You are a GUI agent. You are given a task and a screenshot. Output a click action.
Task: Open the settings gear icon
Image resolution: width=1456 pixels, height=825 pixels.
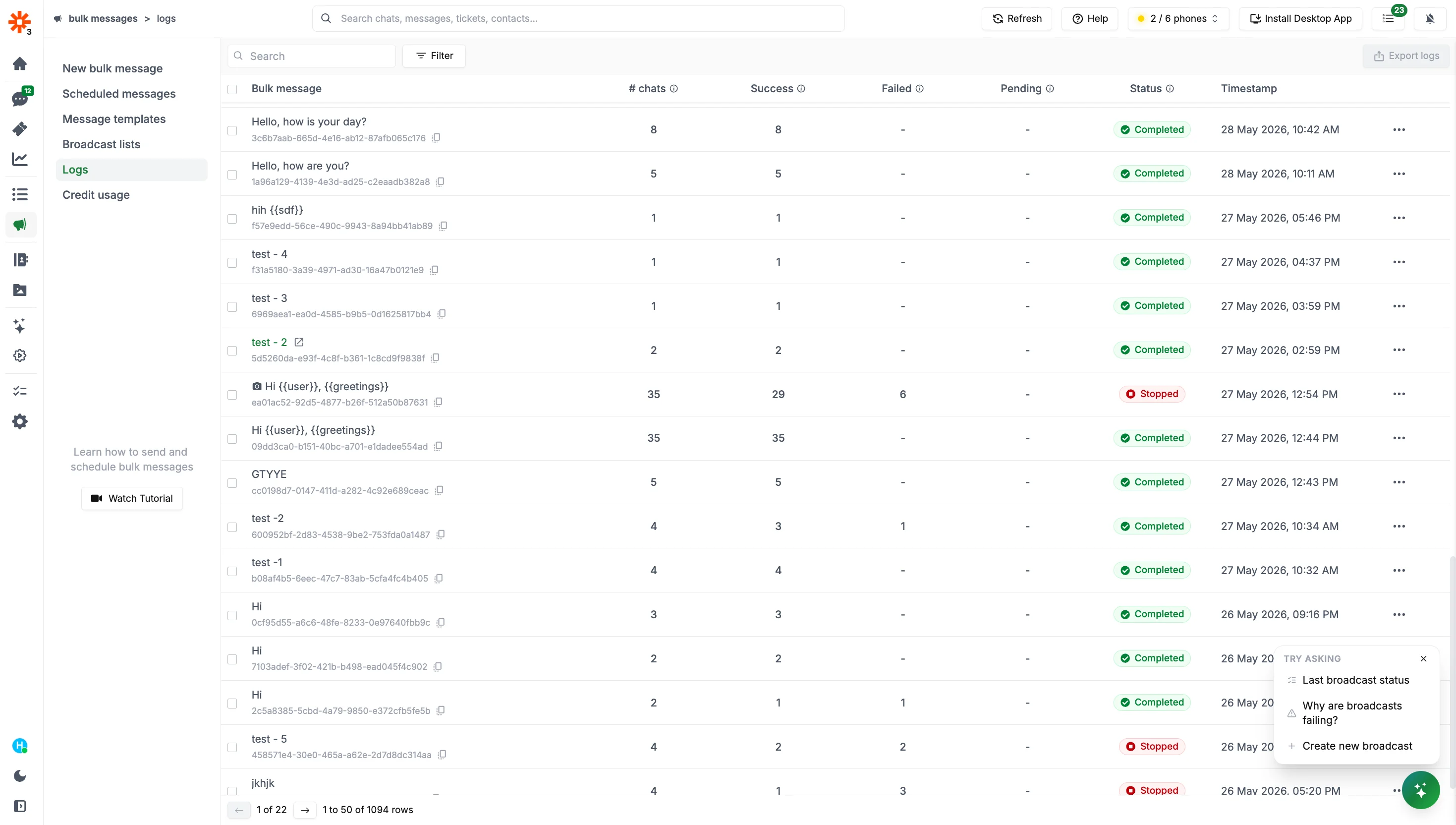20,421
